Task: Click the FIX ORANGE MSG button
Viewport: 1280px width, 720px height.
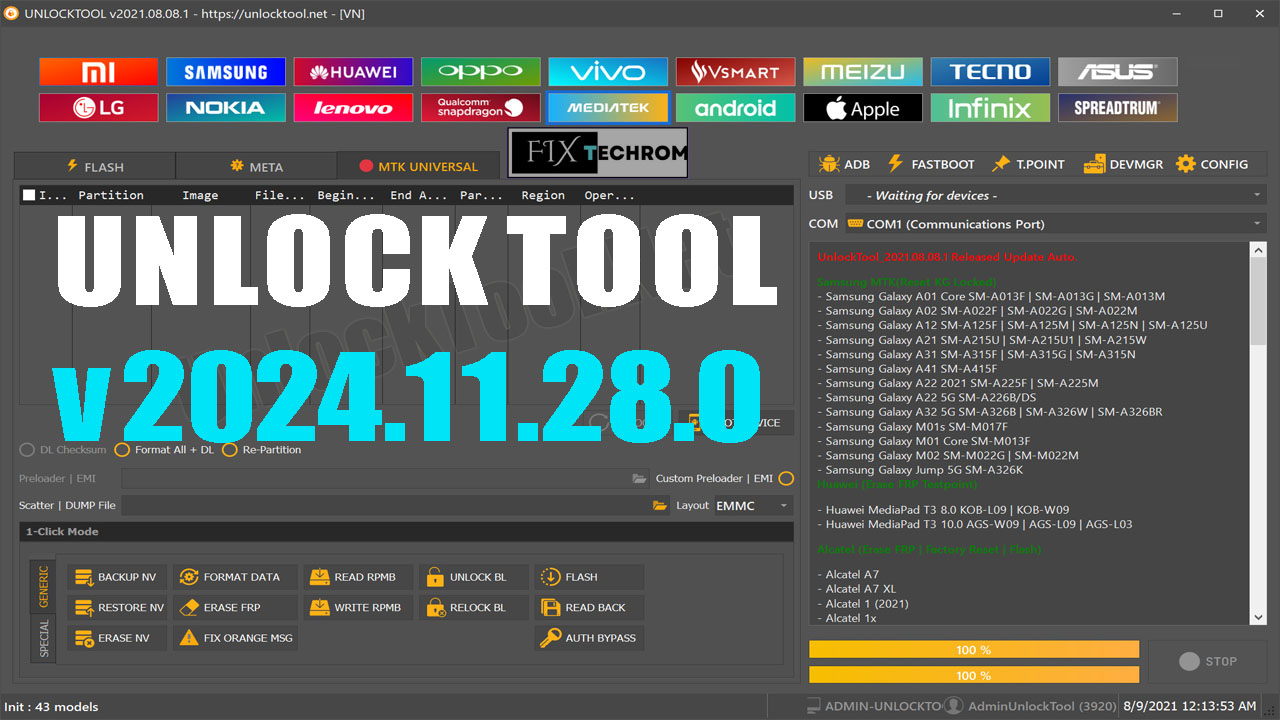Action: 235,638
